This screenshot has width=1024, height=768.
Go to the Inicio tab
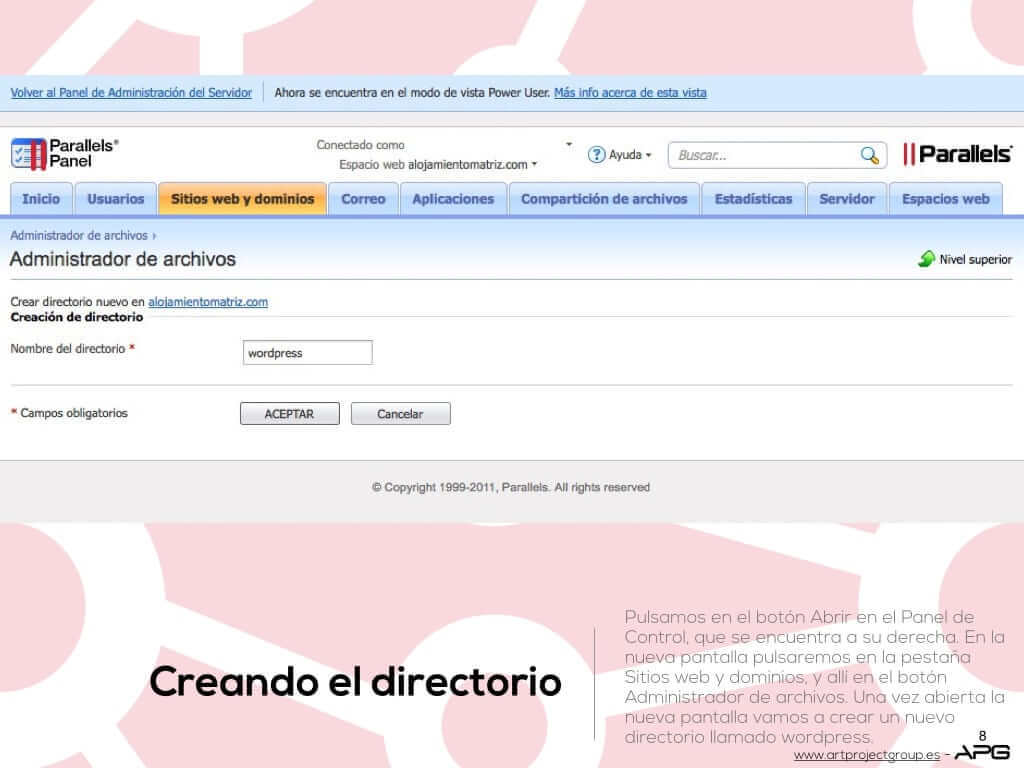(x=41, y=199)
